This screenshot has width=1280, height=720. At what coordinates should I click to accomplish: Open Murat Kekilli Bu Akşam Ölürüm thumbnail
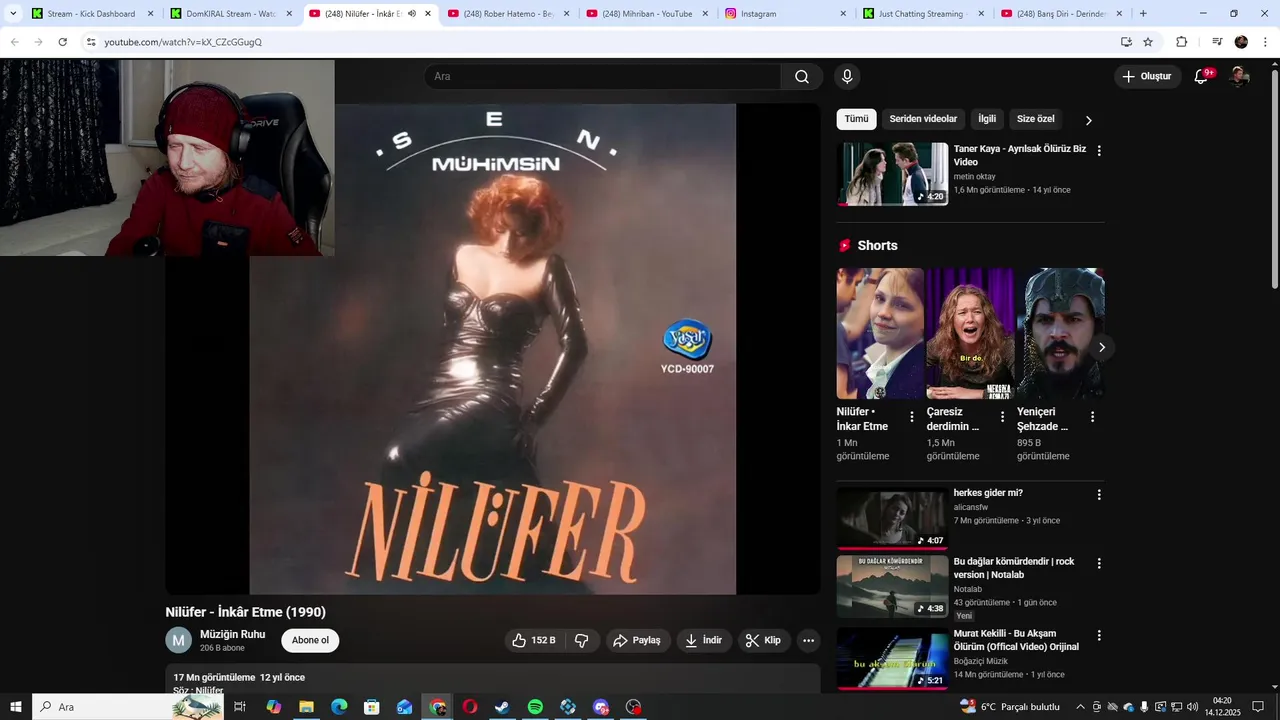pos(892,659)
